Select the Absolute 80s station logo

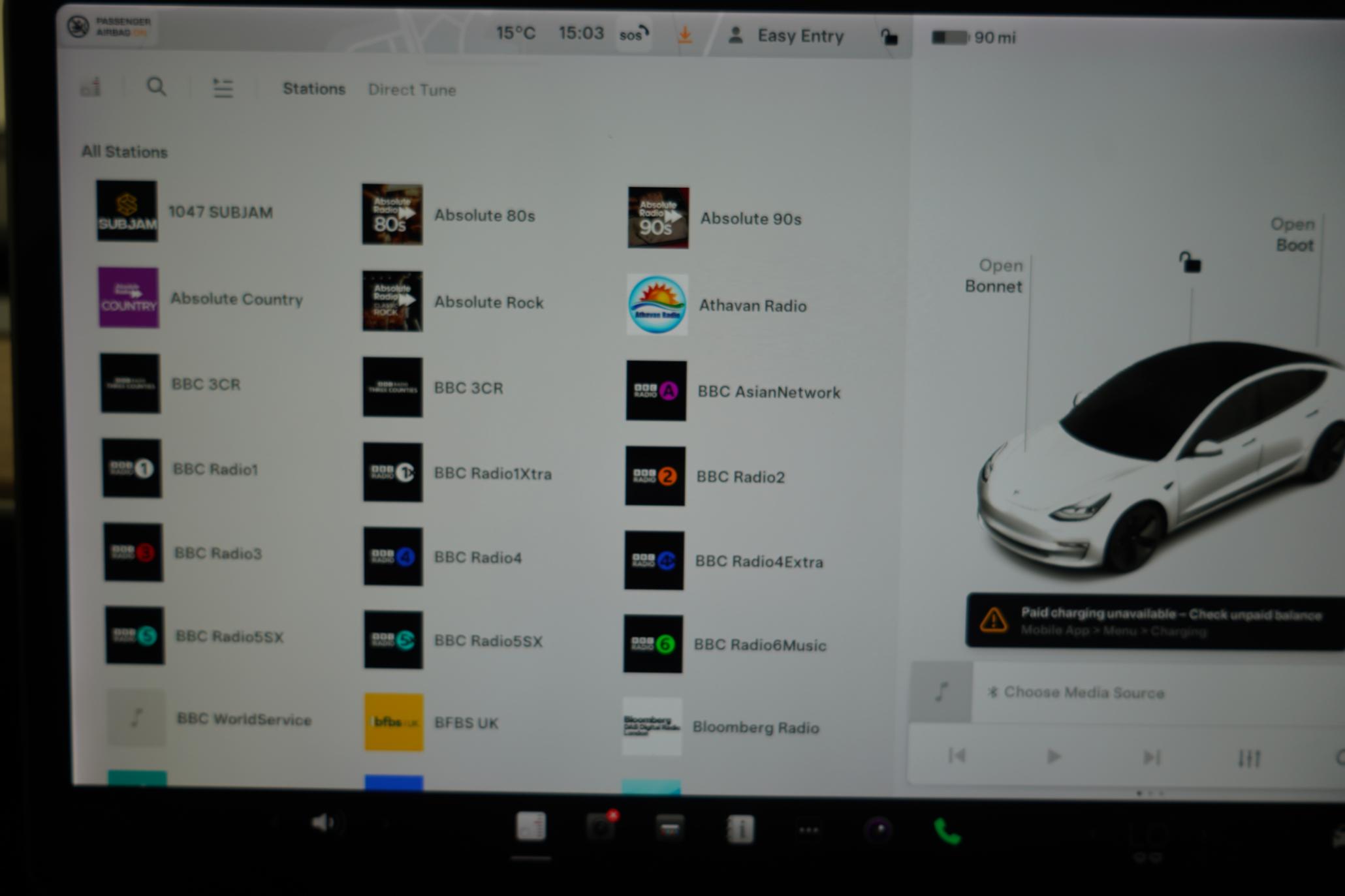pyautogui.click(x=392, y=214)
